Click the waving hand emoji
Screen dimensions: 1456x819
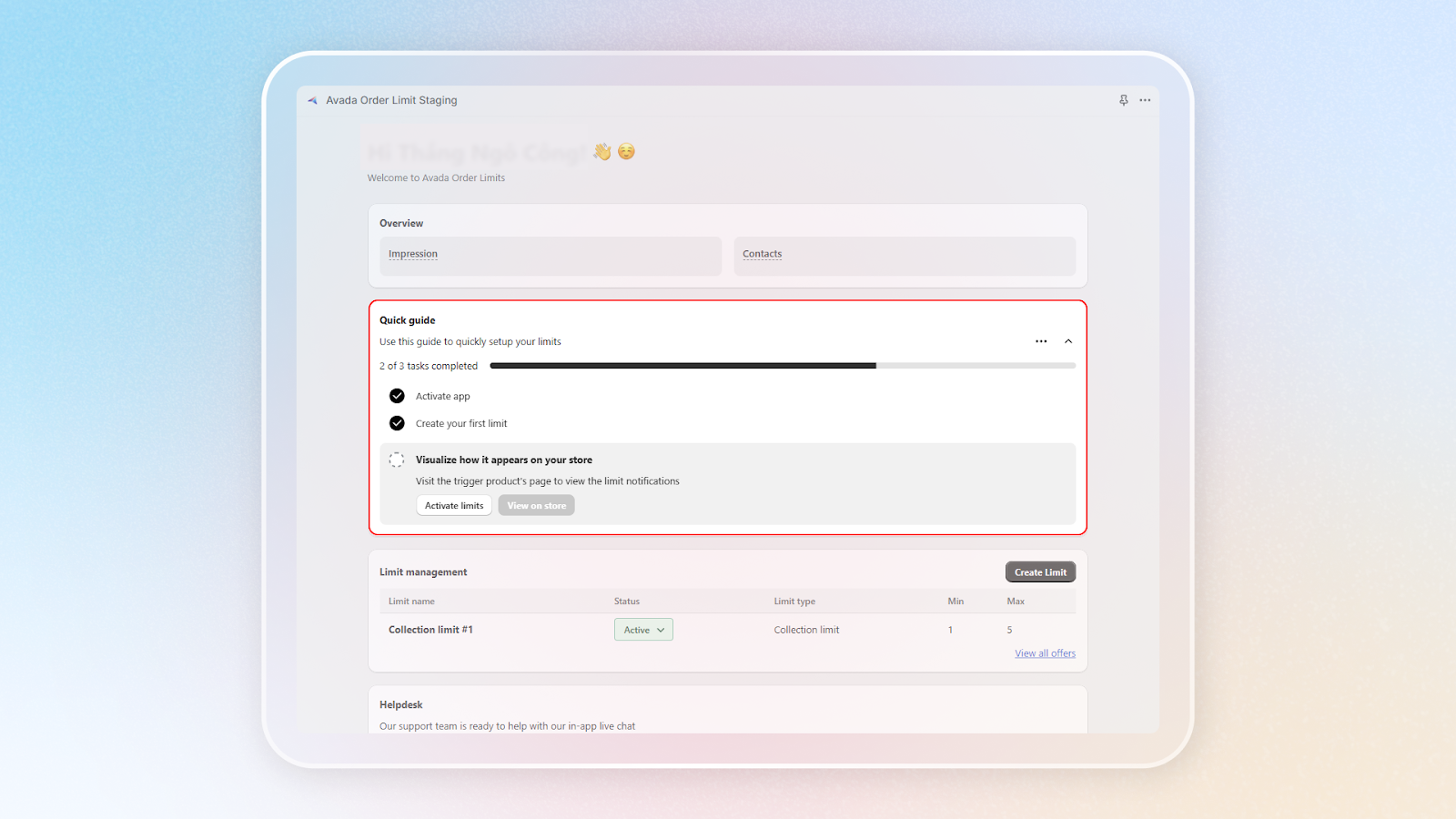602,151
